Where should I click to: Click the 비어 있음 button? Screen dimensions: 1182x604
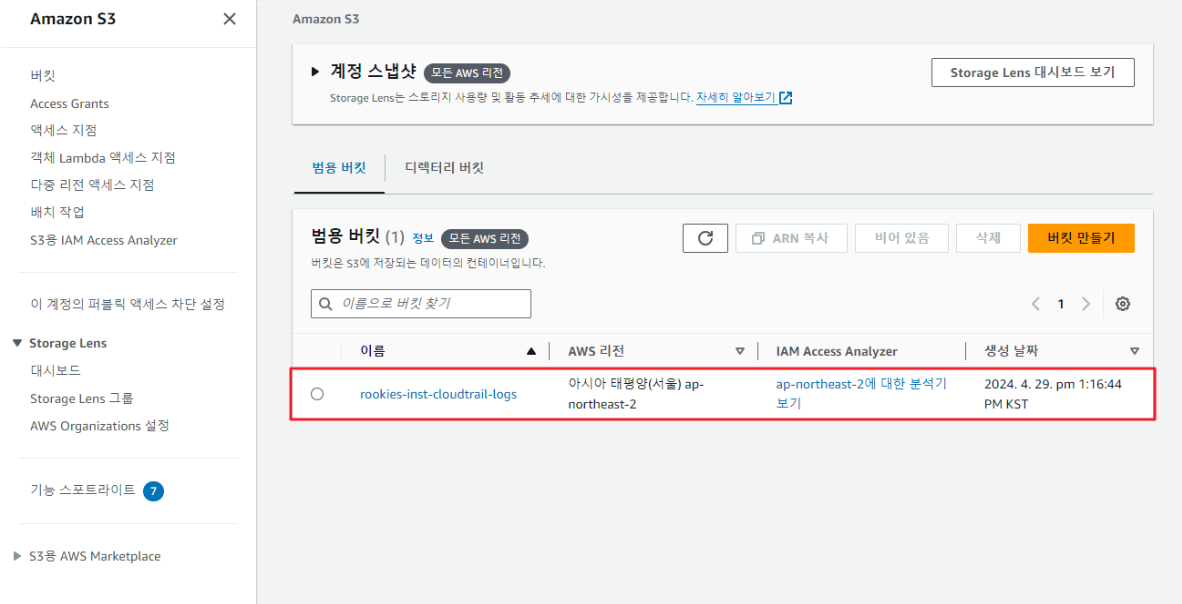902,238
